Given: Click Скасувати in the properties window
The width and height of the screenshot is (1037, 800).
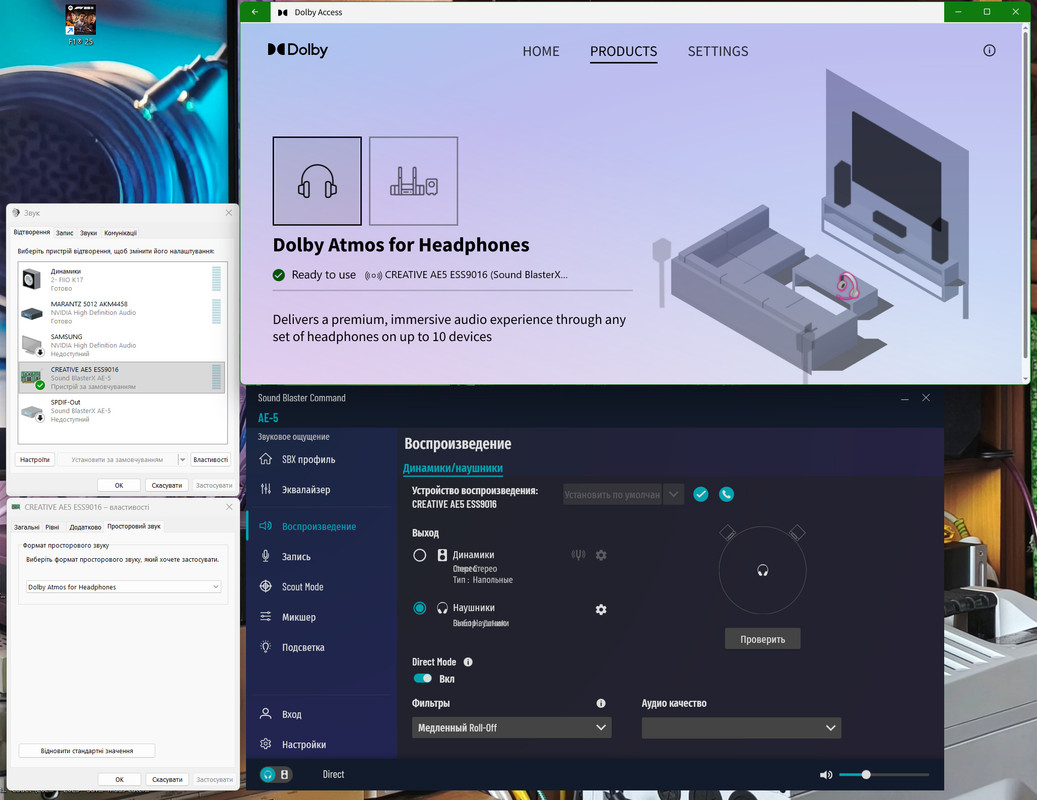Looking at the screenshot, I should [x=167, y=779].
